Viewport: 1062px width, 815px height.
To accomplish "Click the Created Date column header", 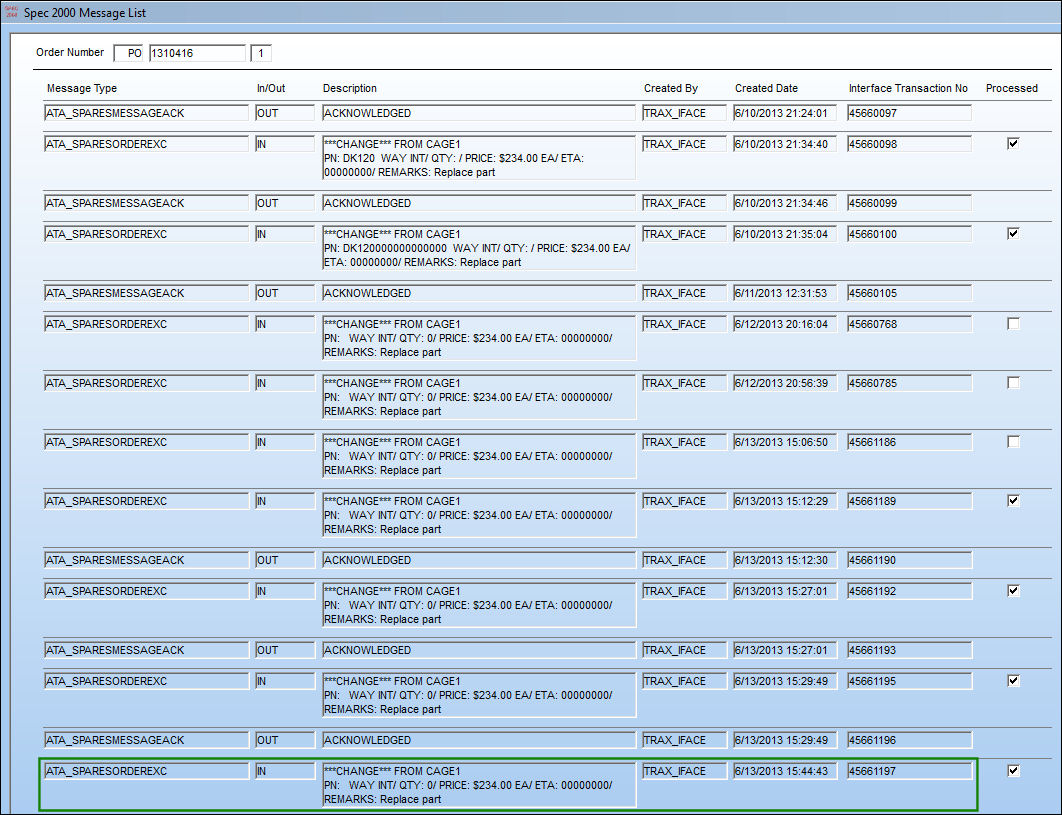I will [x=766, y=88].
